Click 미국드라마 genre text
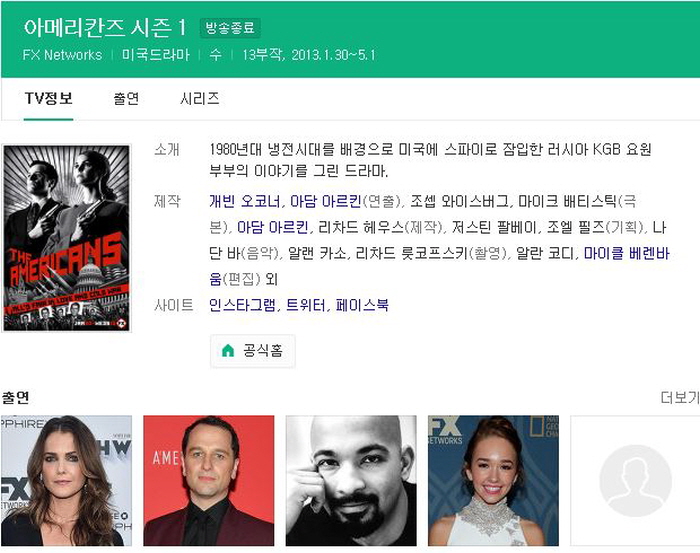 156,55
